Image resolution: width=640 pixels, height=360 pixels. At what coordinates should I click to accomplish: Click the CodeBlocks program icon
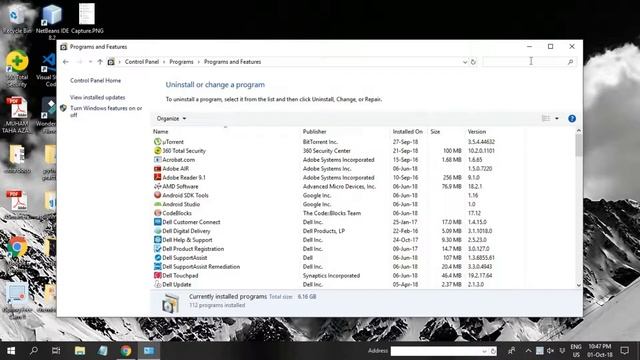pos(158,213)
